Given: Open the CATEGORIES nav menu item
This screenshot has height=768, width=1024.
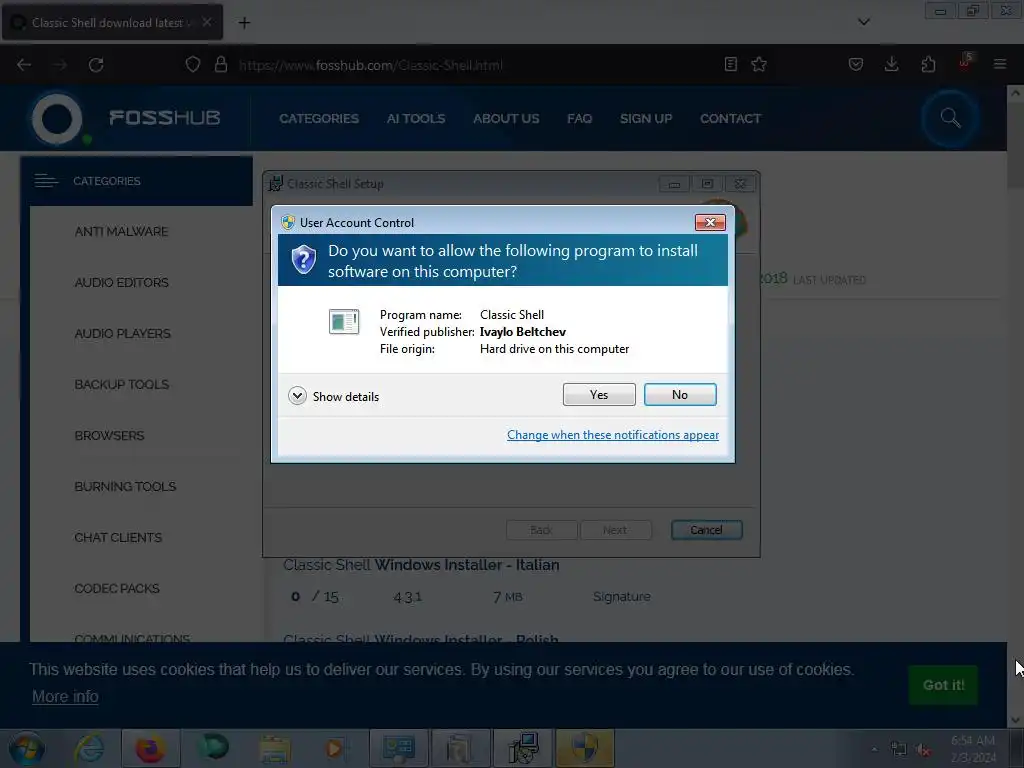Looking at the screenshot, I should [x=319, y=118].
